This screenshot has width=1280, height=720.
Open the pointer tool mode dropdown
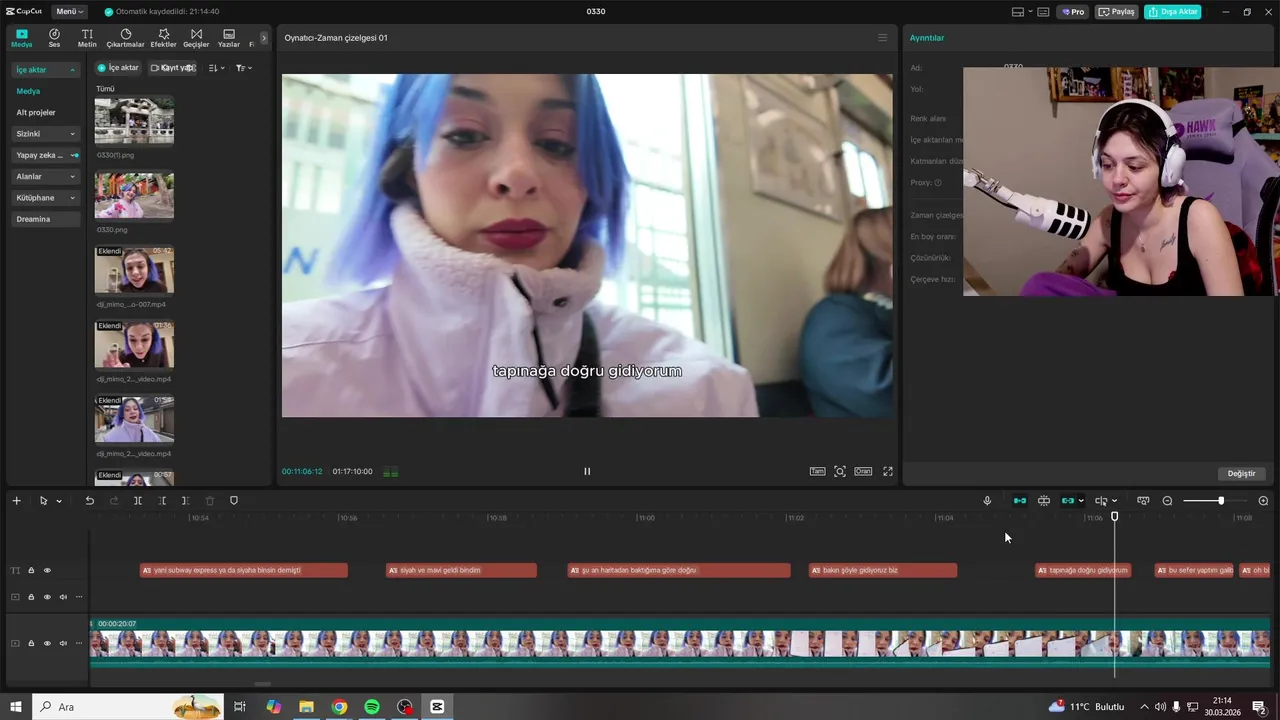pyautogui.click(x=59, y=501)
